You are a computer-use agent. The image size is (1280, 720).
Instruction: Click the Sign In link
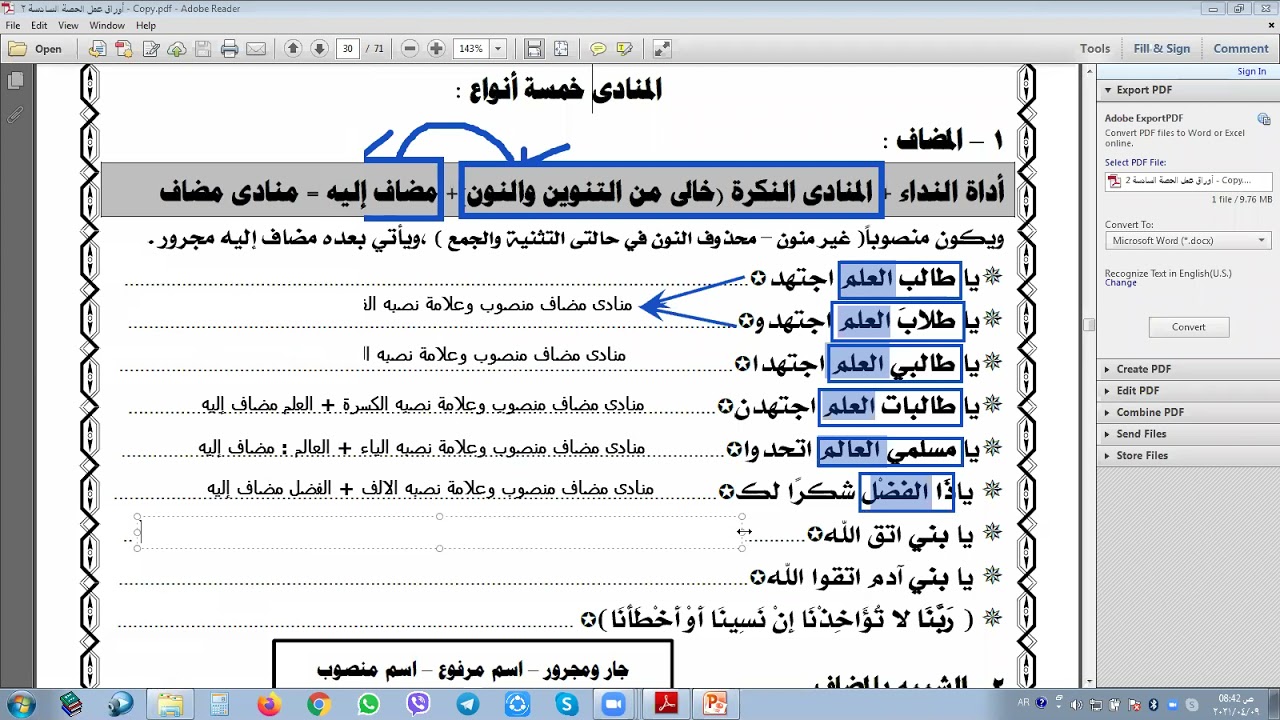click(1251, 71)
